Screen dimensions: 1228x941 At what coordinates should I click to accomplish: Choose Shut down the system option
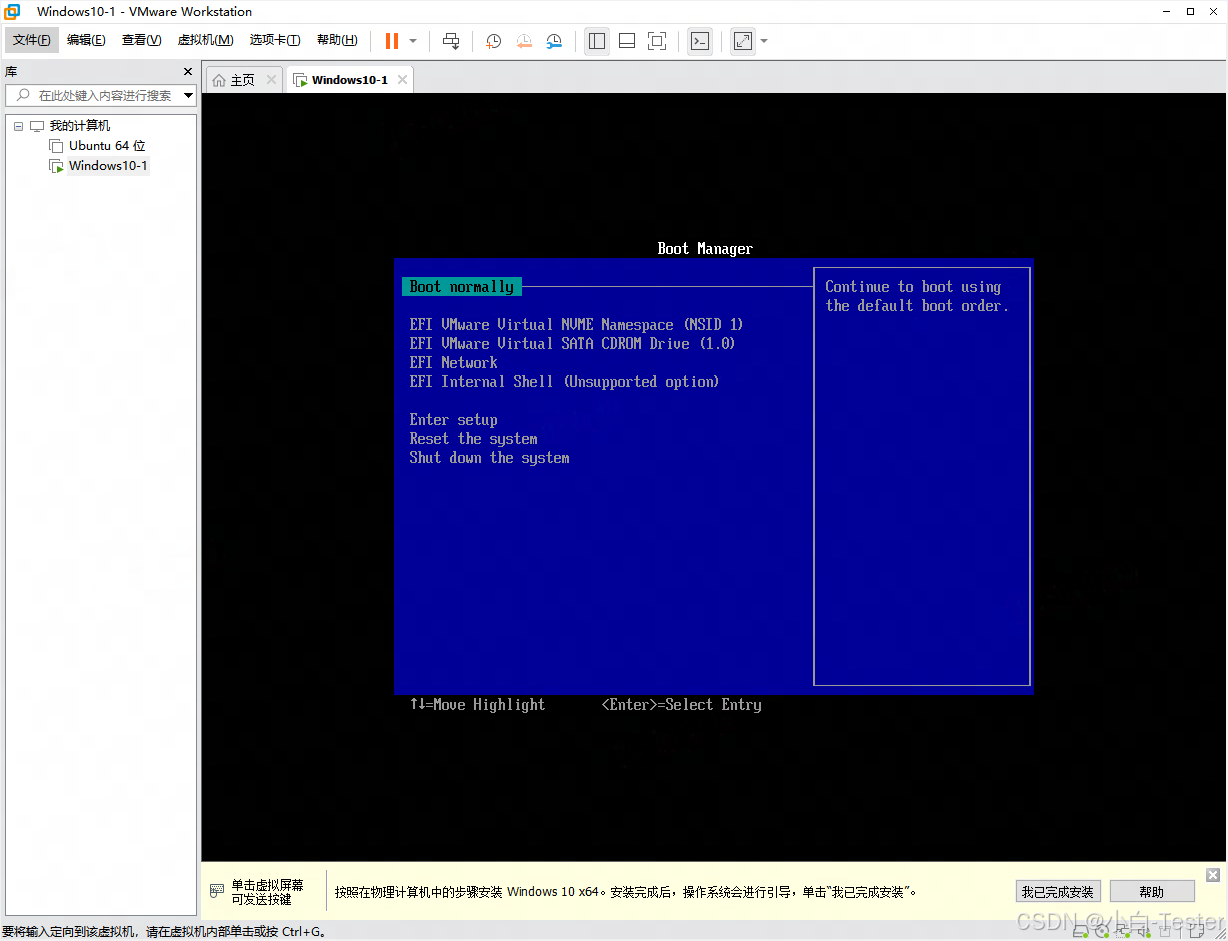coord(490,458)
